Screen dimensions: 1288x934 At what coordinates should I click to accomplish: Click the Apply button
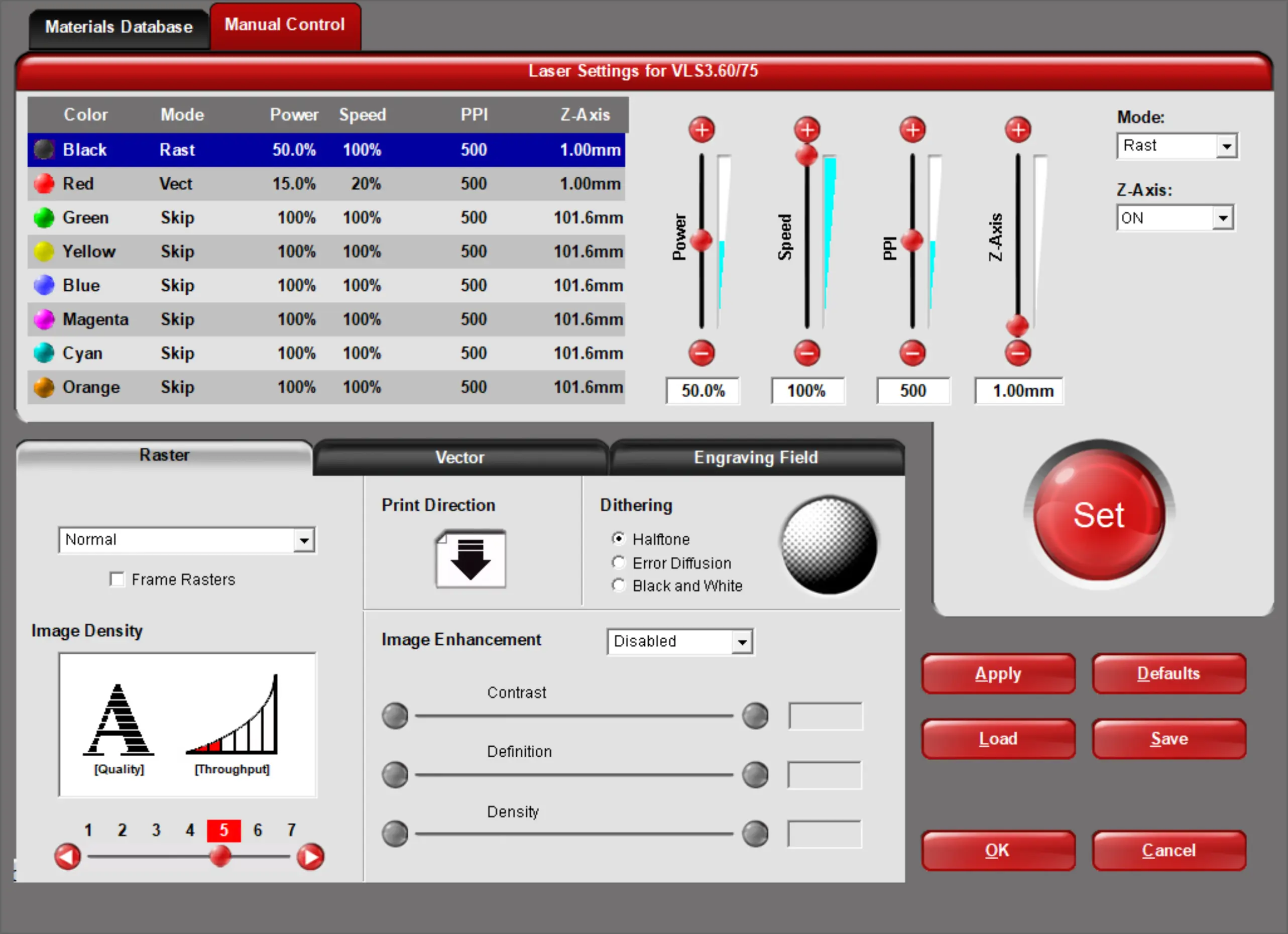click(998, 673)
